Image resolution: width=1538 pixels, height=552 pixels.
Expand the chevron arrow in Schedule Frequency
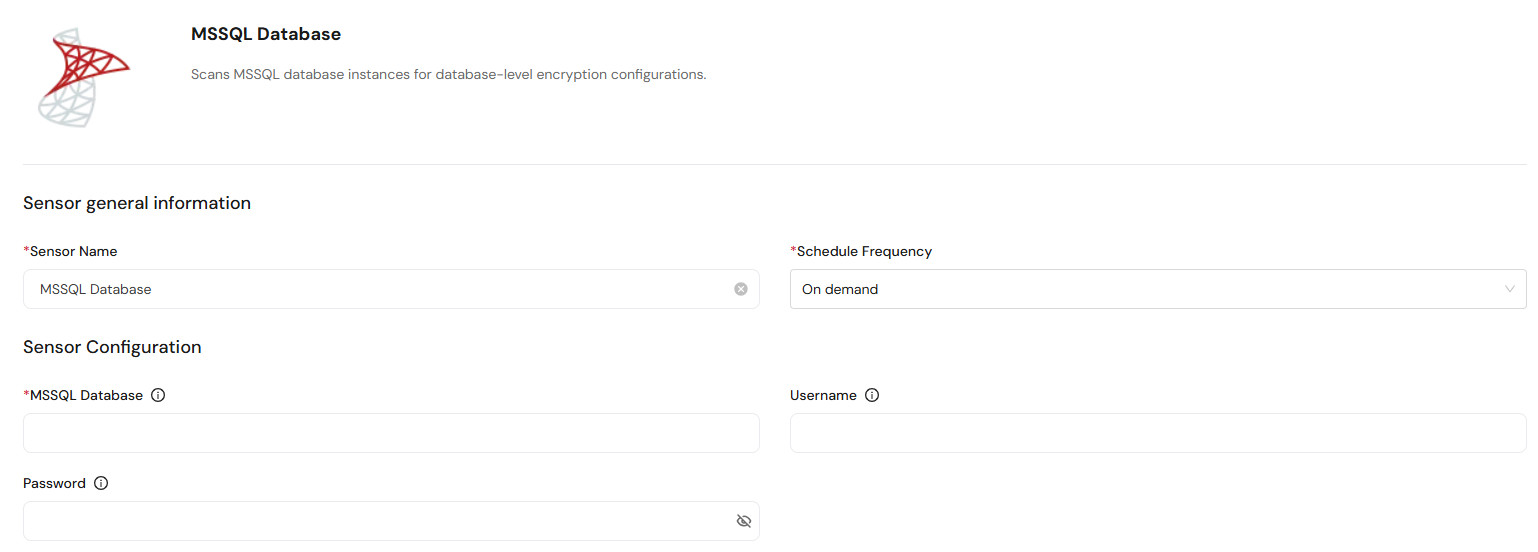(1510, 289)
